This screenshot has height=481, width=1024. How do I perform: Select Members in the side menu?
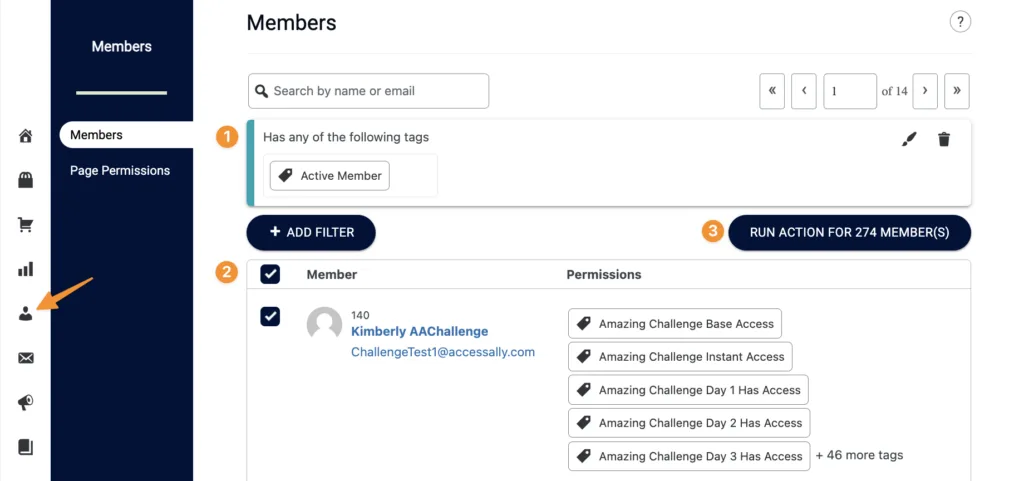click(97, 135)
